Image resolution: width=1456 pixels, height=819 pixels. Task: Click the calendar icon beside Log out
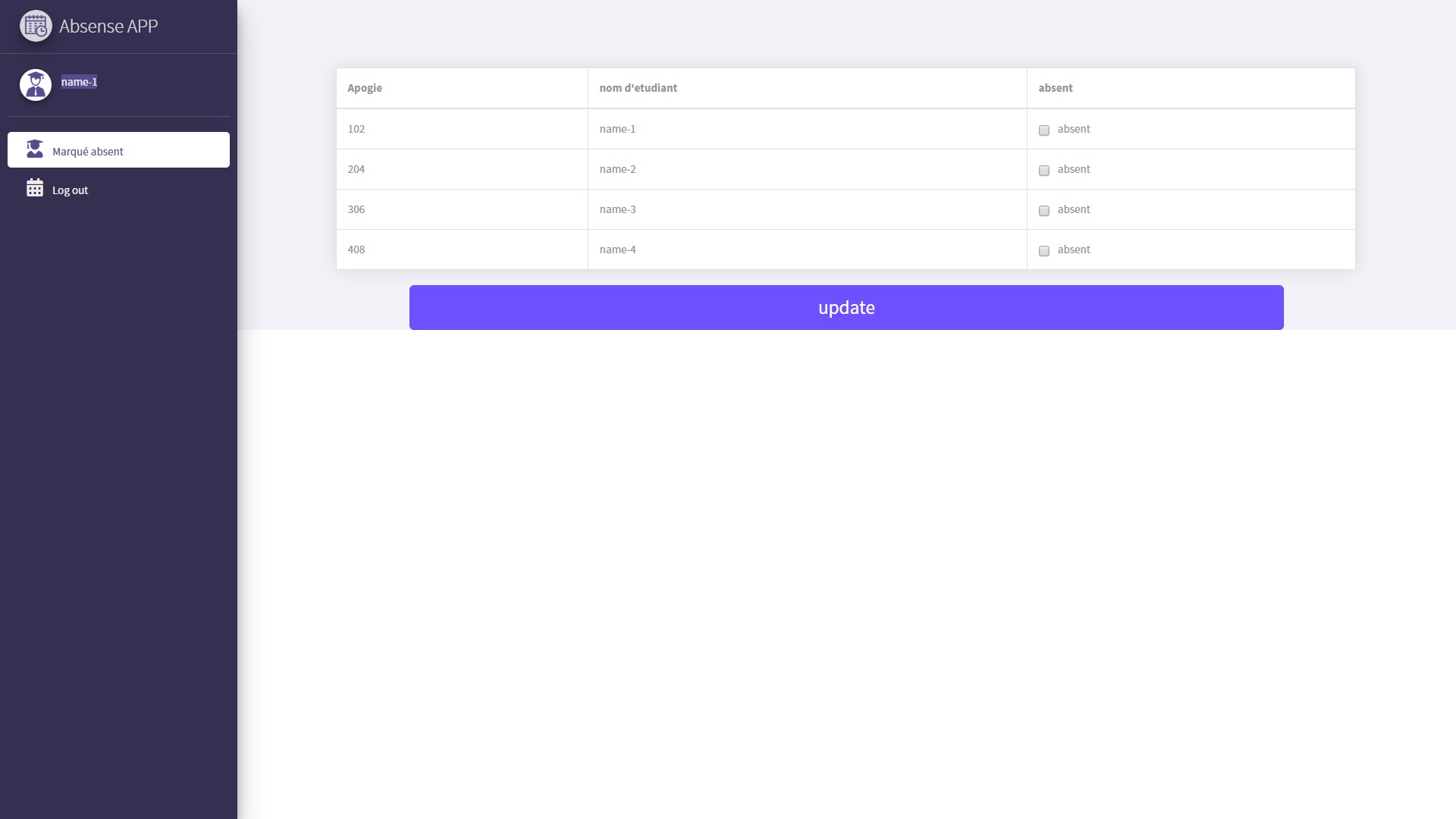(35, 188)
